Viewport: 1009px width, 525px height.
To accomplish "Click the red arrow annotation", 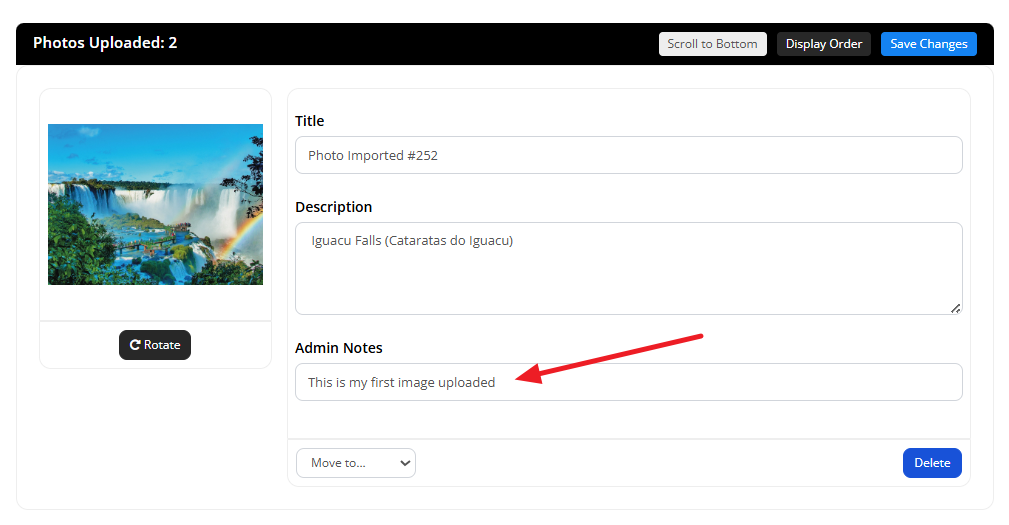I will [609, 359].
